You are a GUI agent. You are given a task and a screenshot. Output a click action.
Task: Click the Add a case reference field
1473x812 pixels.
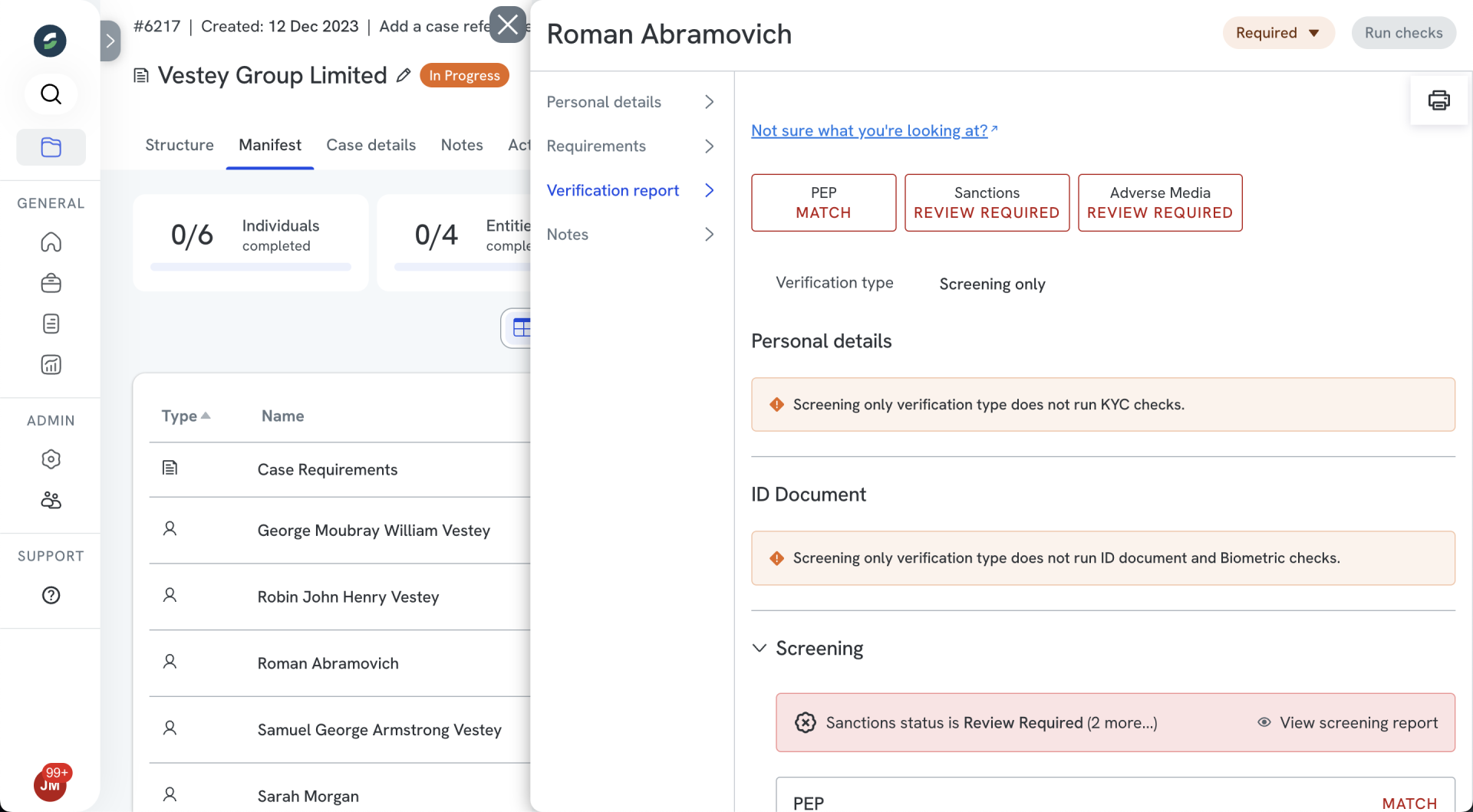click(x=435, y=26)
